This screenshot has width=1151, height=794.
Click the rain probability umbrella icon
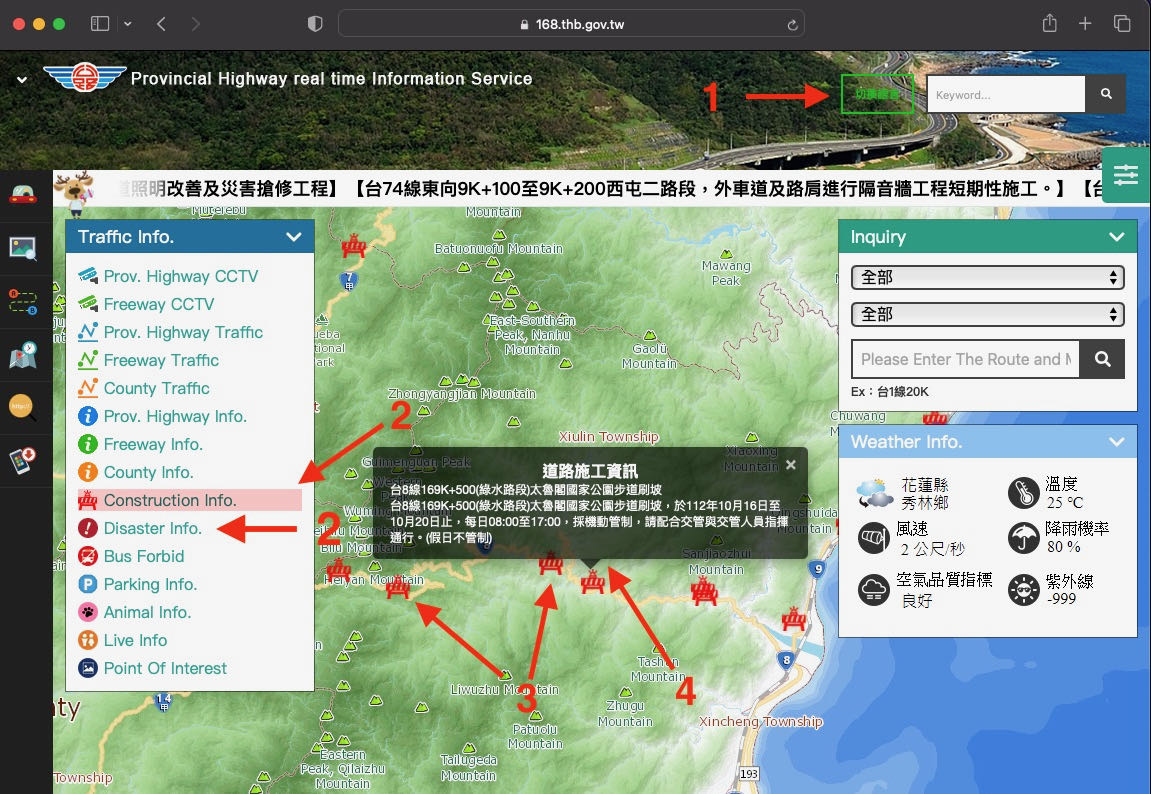point(1023,538)
